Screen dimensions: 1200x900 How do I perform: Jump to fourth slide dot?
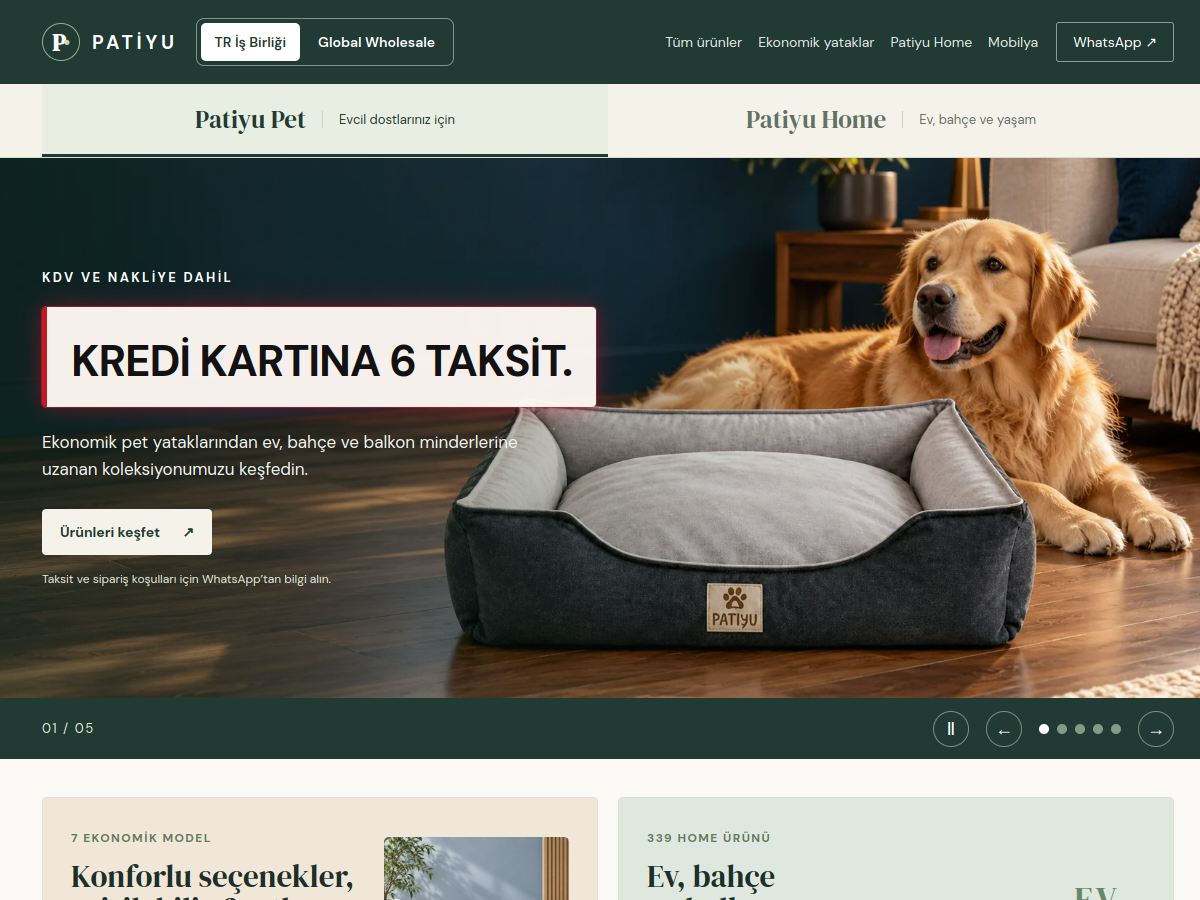pos(1098,729)
